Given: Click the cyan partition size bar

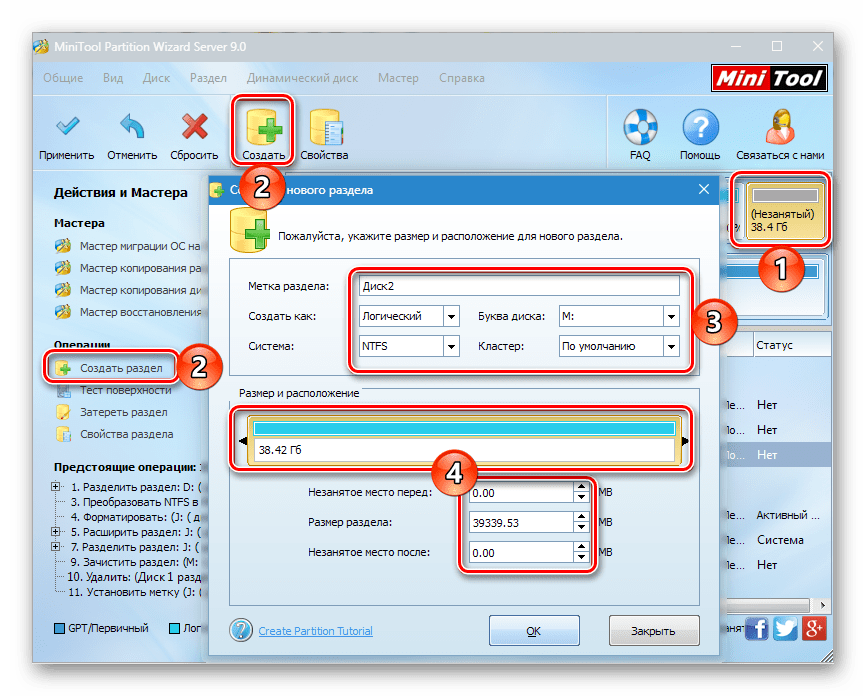Looking at the screenshot, I should [464, 429].
